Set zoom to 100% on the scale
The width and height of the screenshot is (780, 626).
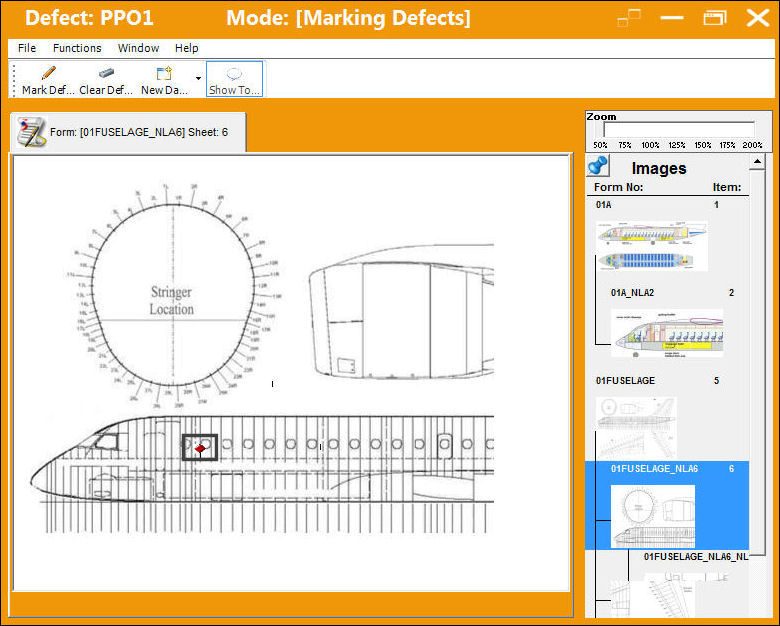pos(650,145)
